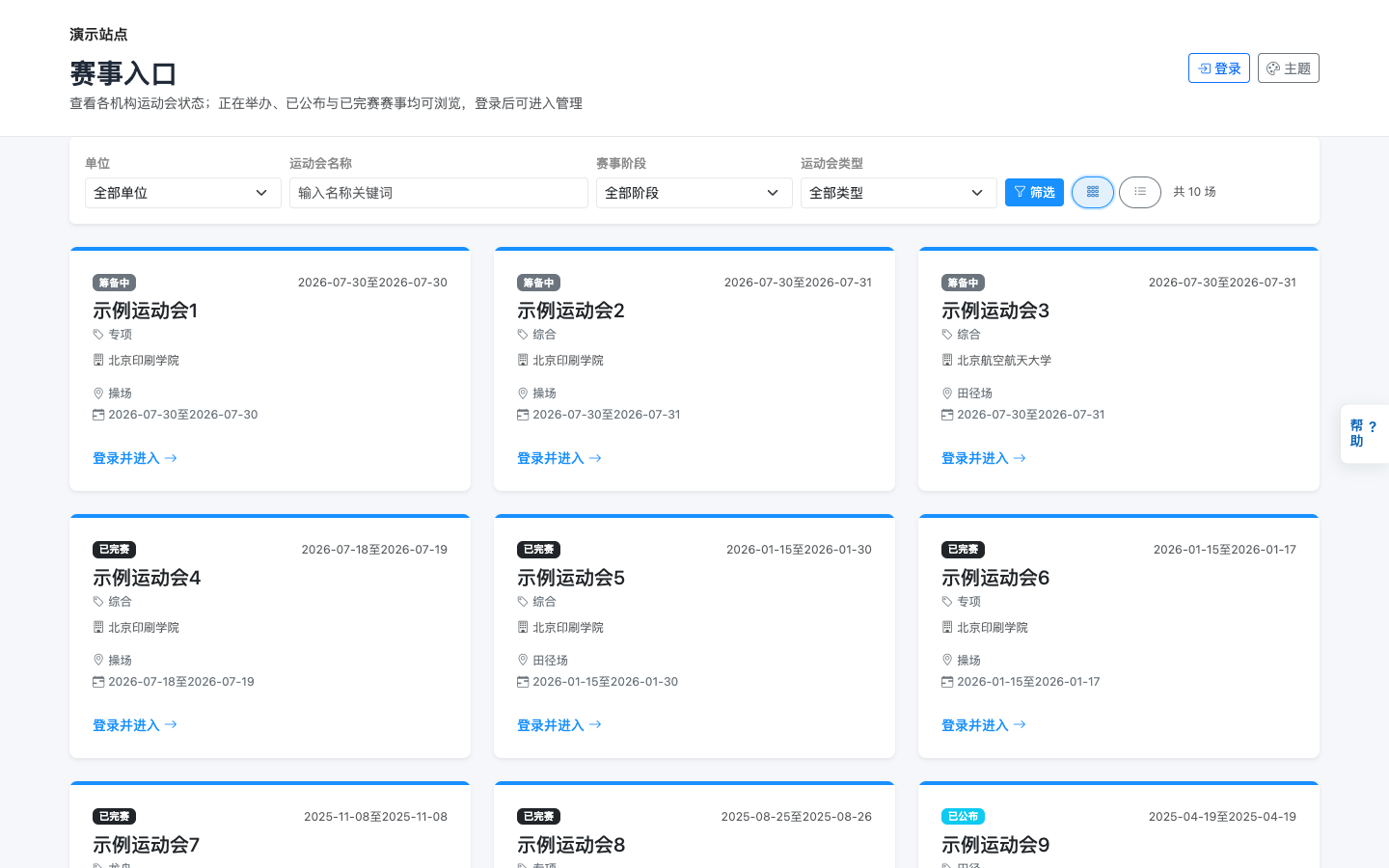Click building icon beside 北京航空航天大学

[947, 360]
